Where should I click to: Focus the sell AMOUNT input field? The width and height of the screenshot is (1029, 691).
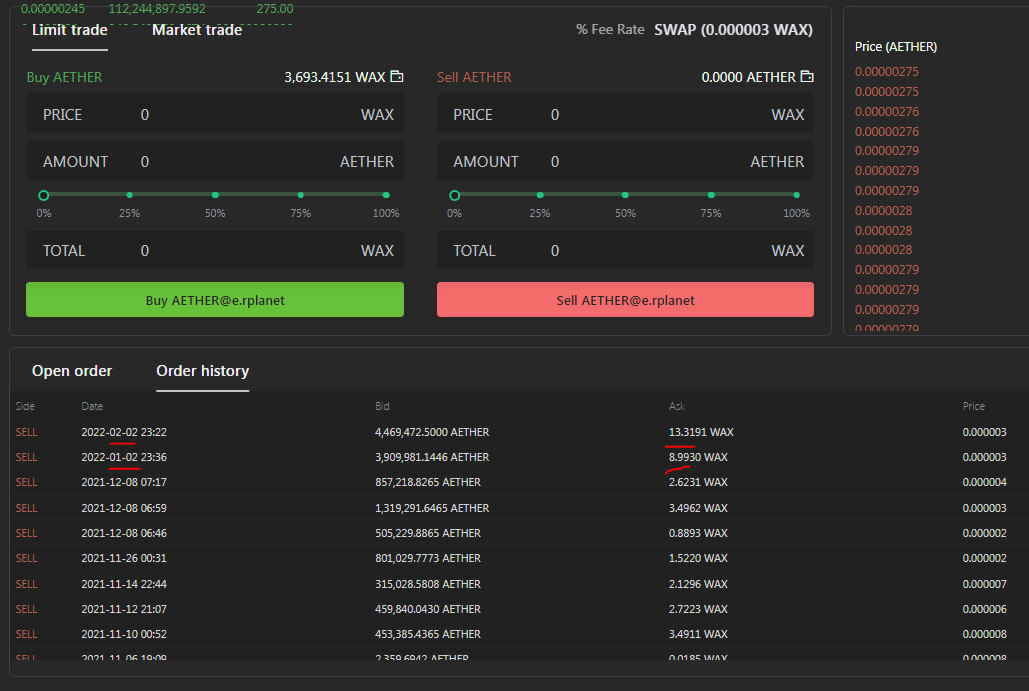[x=625, y=161]
